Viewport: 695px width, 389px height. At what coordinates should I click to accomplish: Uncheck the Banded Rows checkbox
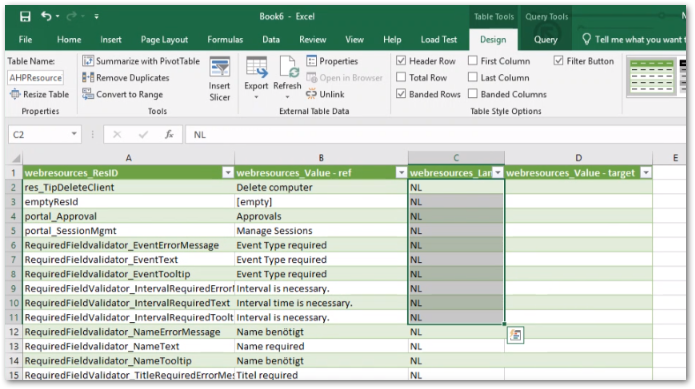click(x=401, y=93)
